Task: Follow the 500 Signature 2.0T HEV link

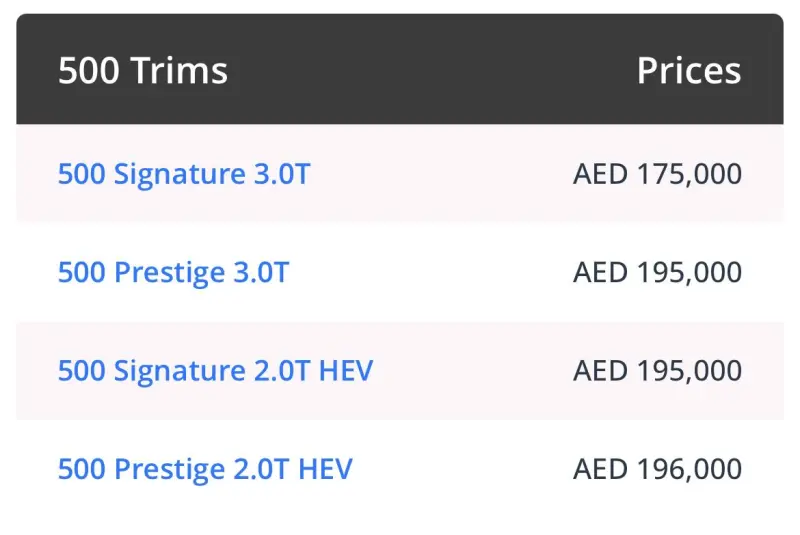Action: (214, 371)
